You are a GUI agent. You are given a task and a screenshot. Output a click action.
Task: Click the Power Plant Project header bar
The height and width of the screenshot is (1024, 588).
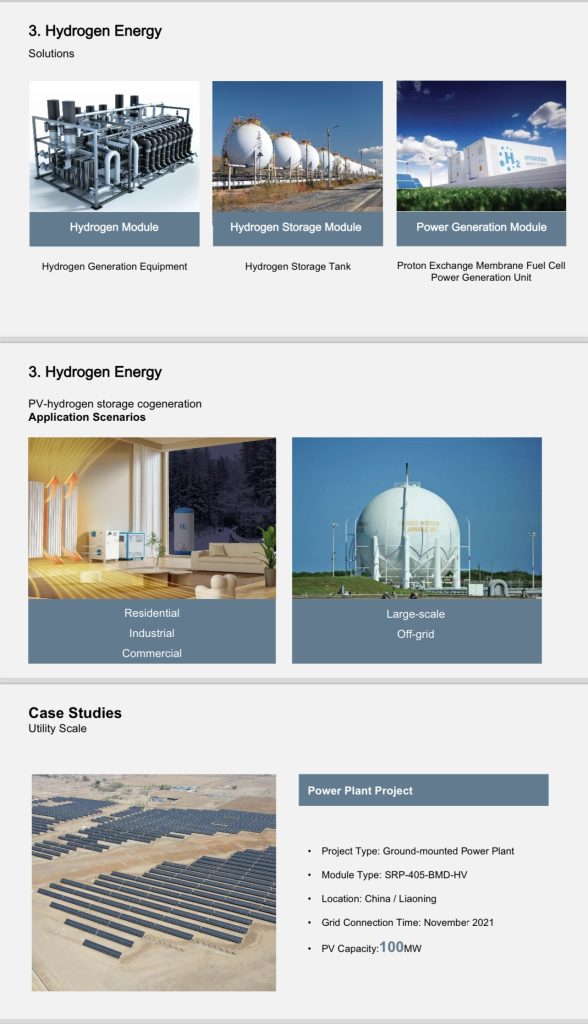pyautogui.click(x=423, y=790)
